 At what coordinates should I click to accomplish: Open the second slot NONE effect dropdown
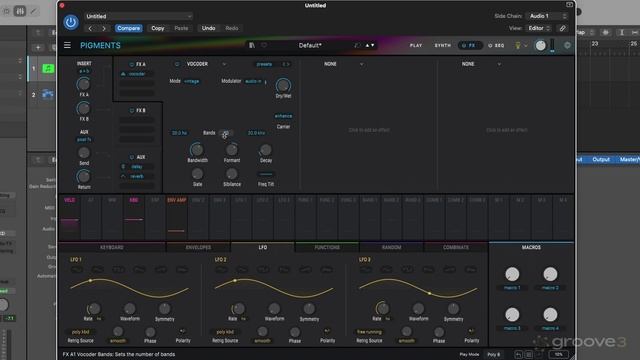(361, 64)
